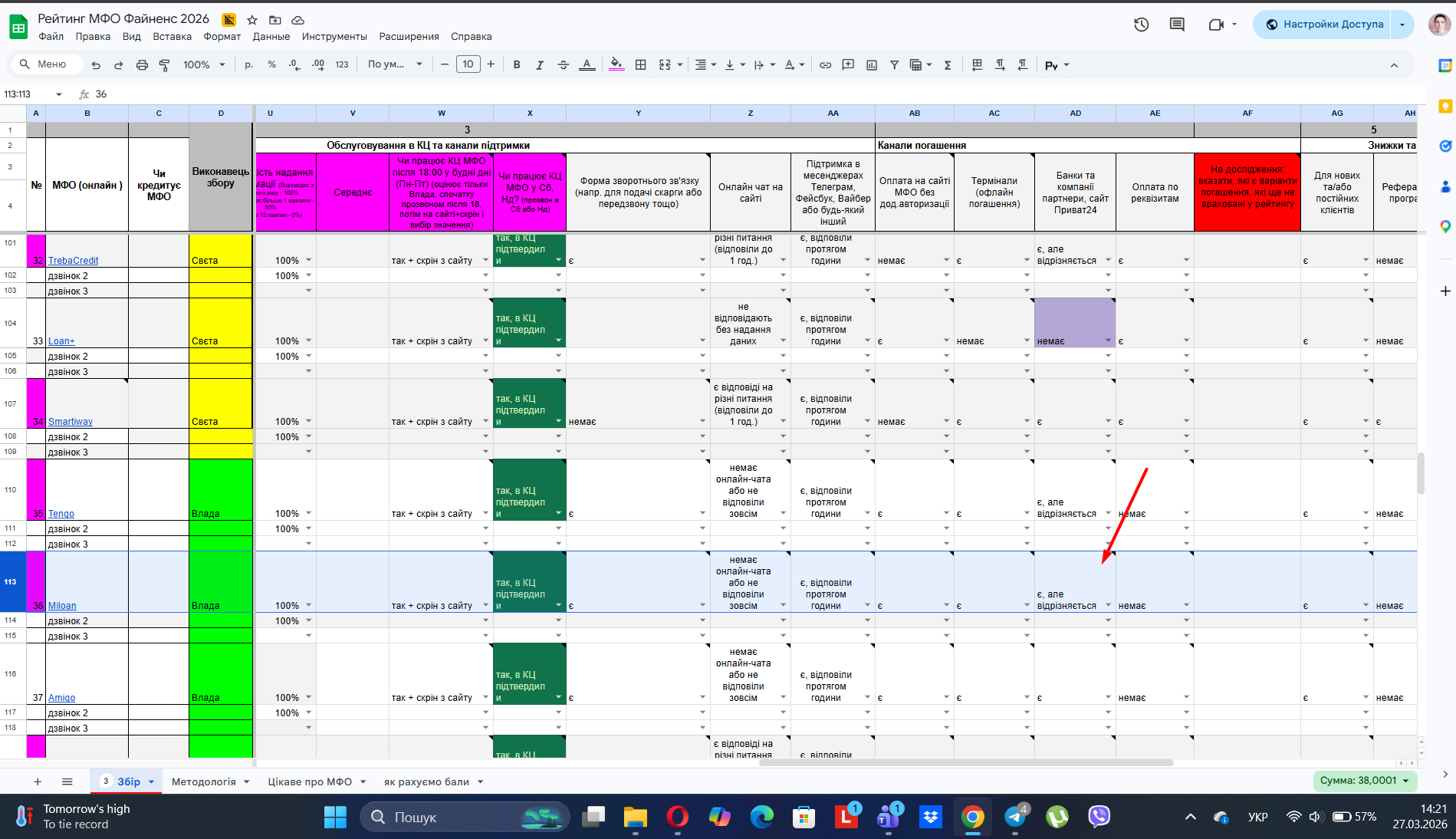Open the fill color picker
The width and height of the screenshot is (1456, 839).
pyautogui.click(x=616, y=65)
